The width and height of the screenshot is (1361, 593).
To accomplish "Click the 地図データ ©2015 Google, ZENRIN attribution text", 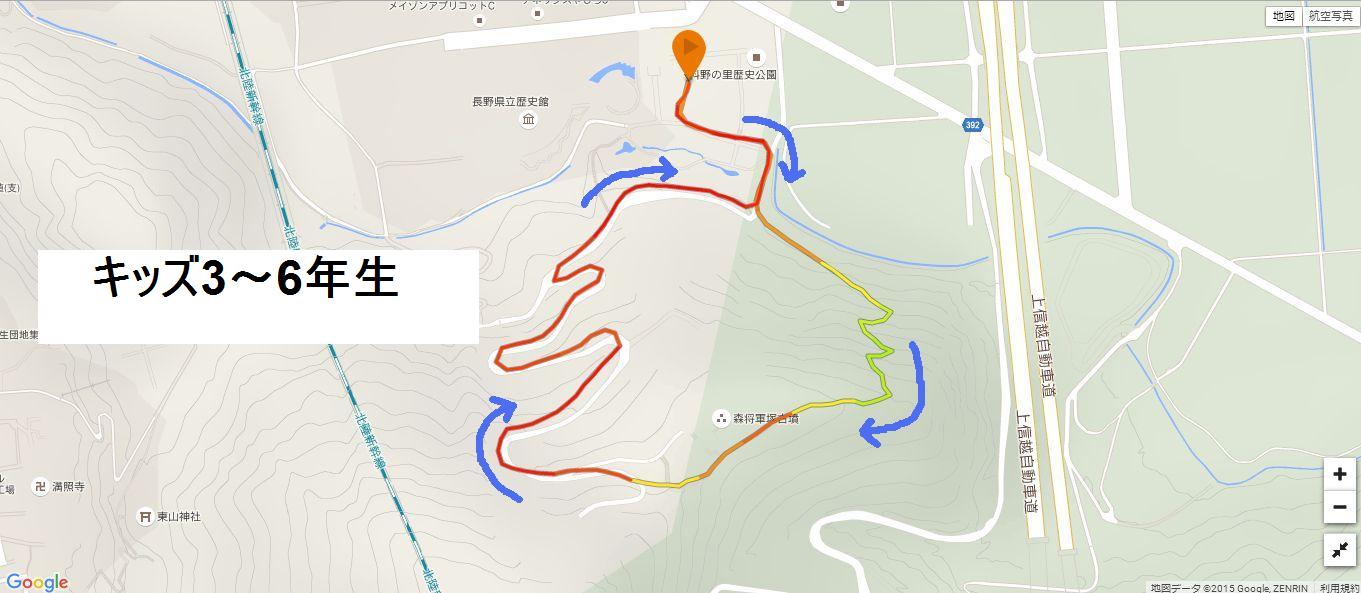I will pyautogui.click(x=1230, y=587).
